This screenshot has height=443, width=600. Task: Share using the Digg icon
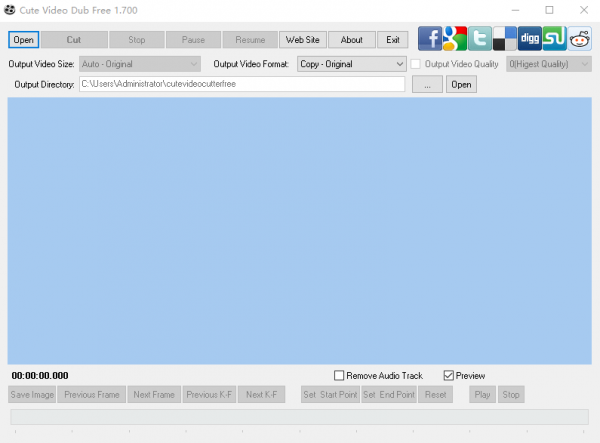tap(530, 39)
